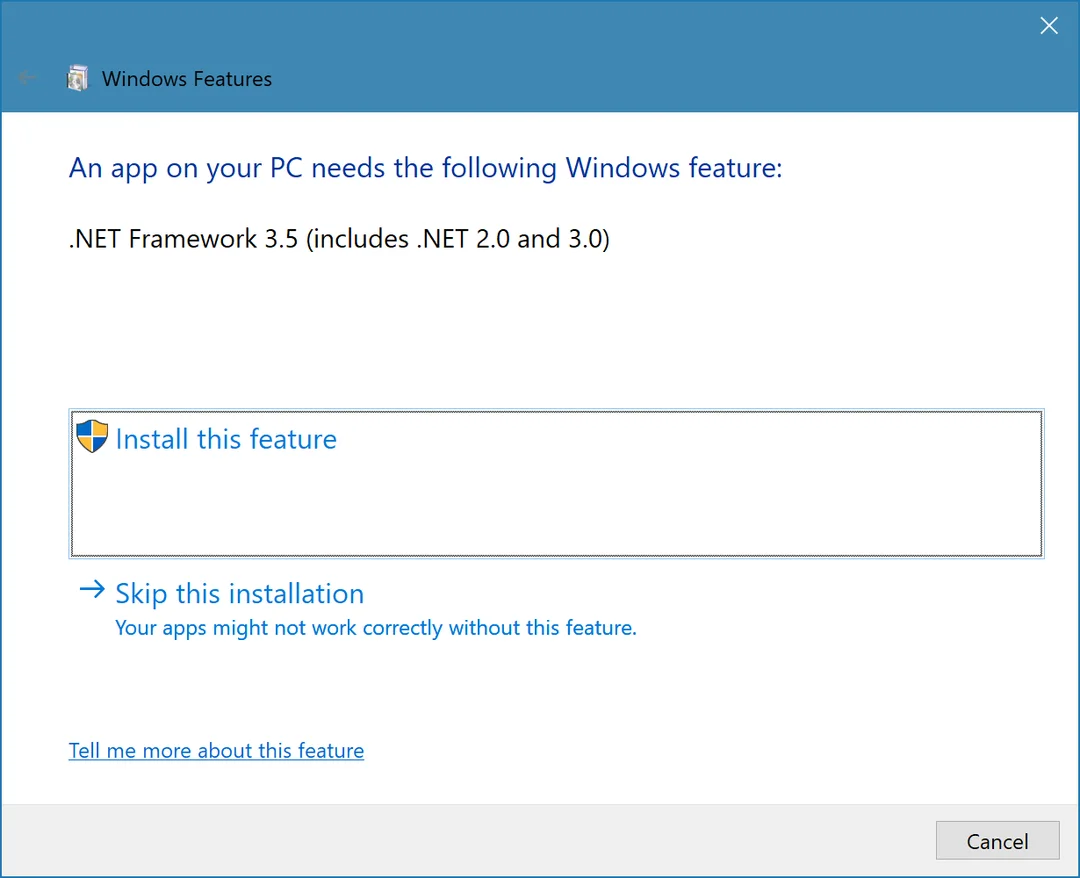
Task: Select the .NET Framework 3.5 feature text
Action: (x=339, y=239)
